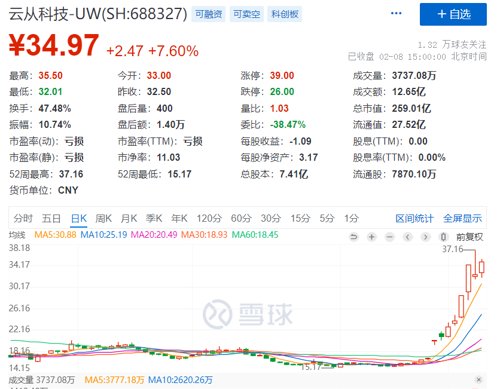
Task: Select the 分时 chart tab
Action: click(x=23, y=219)
